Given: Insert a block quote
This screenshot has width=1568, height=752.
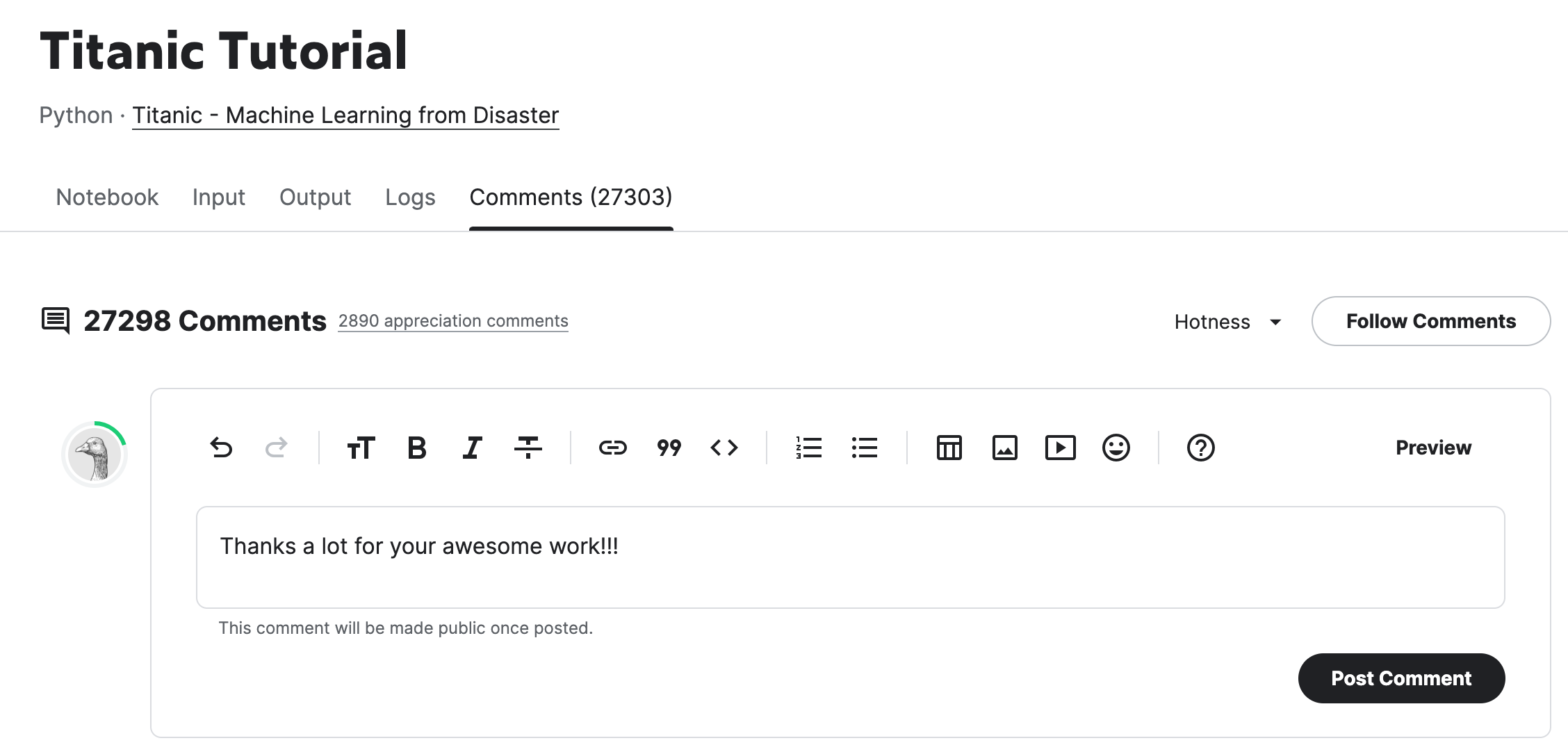Looking at the screenshot, I should tap(669, 448).
